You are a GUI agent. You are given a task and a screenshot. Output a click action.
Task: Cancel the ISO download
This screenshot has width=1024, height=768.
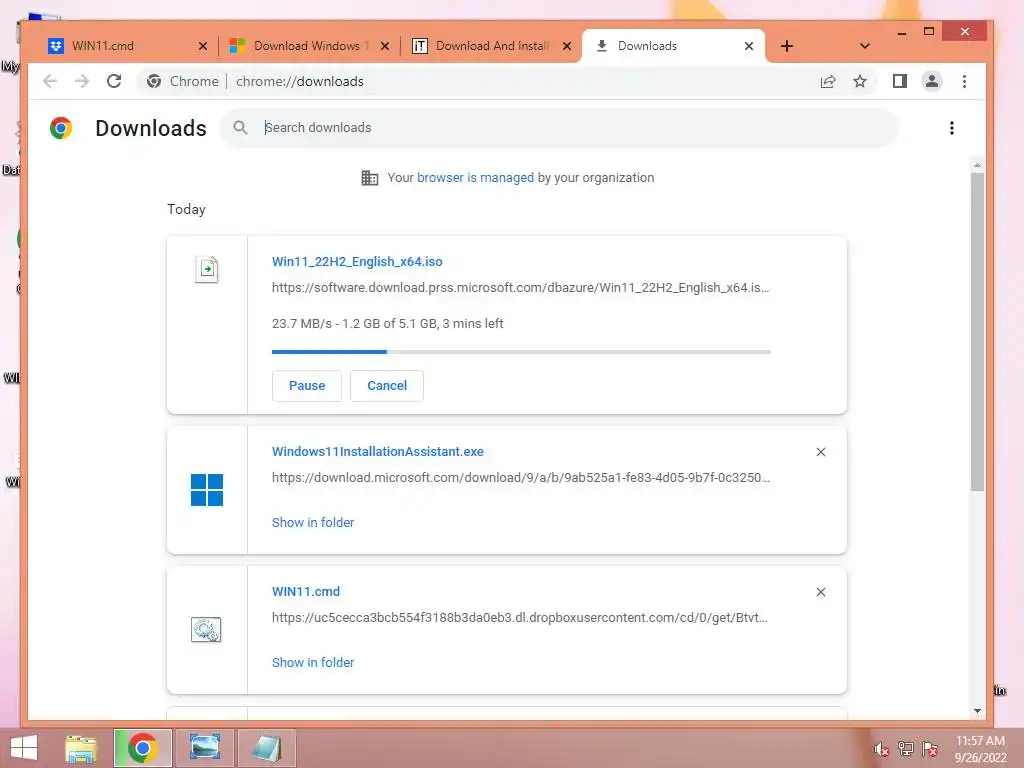pyautogui.click(x=387, y=386)
